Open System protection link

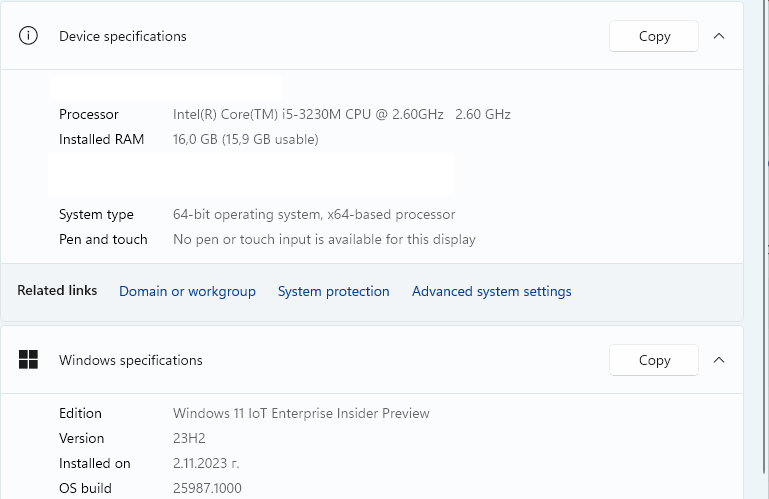pos(333,291)
